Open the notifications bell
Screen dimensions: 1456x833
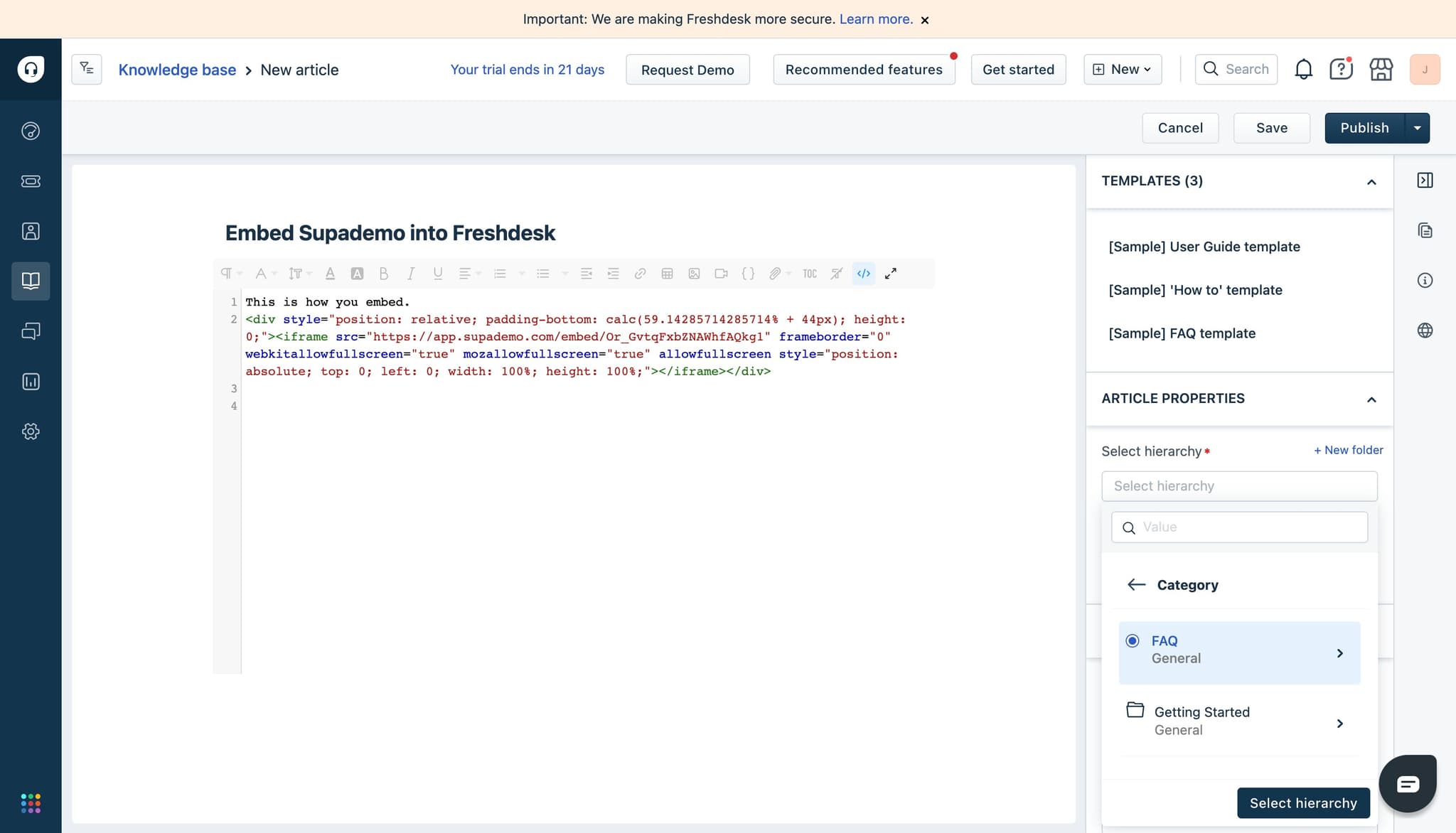(1303, 70)
